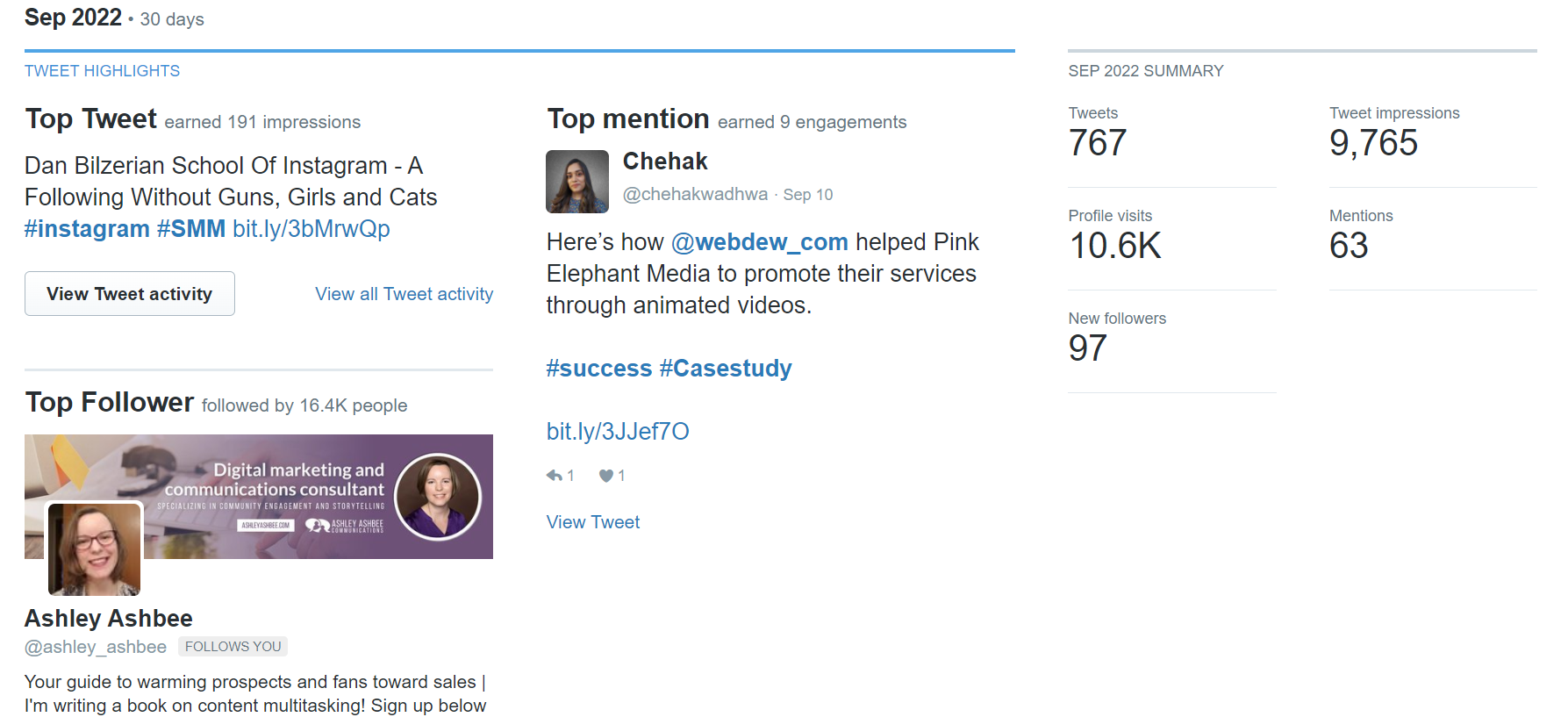The height and width of the screenshot is (717, 1568).
Task: Click the #instagram hashtag
Action: pos(87,229)
